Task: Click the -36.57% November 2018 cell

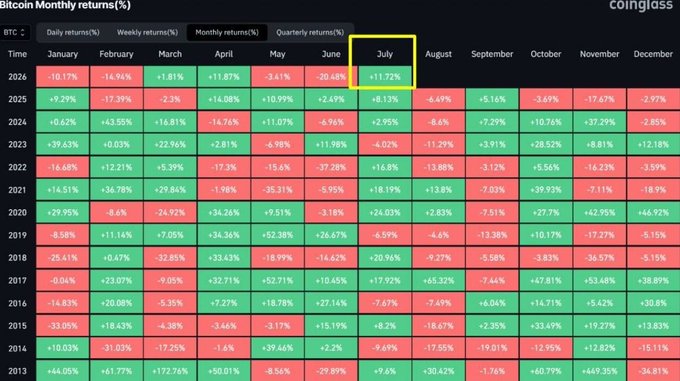Action: tap(599, 258)
